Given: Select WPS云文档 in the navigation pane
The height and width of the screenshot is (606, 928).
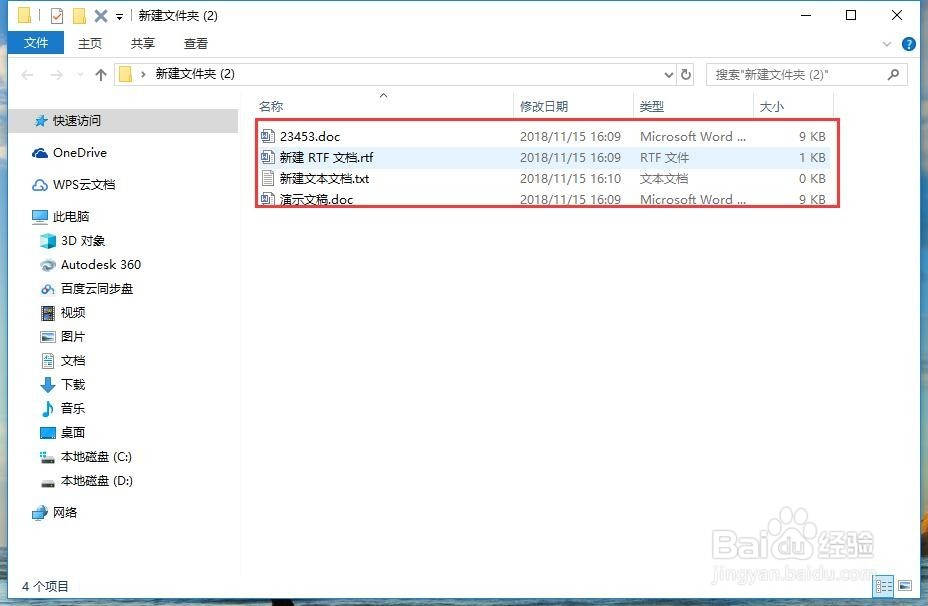Looking at the screenshot, I should pyautogui.click(x=84, y=185).
